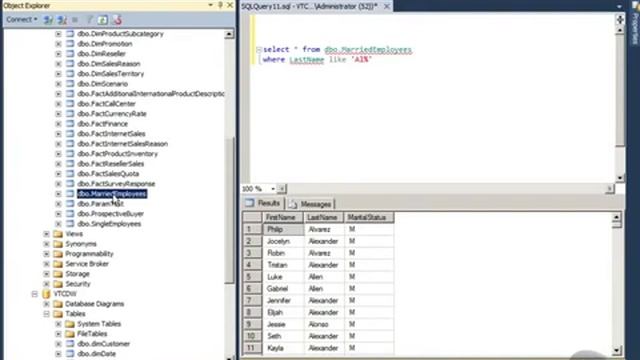Select dbo.ProspectiveBuyer table
The height and width of the screenshot is (360, 640).
pyautogui.click(x=111, y=214)
